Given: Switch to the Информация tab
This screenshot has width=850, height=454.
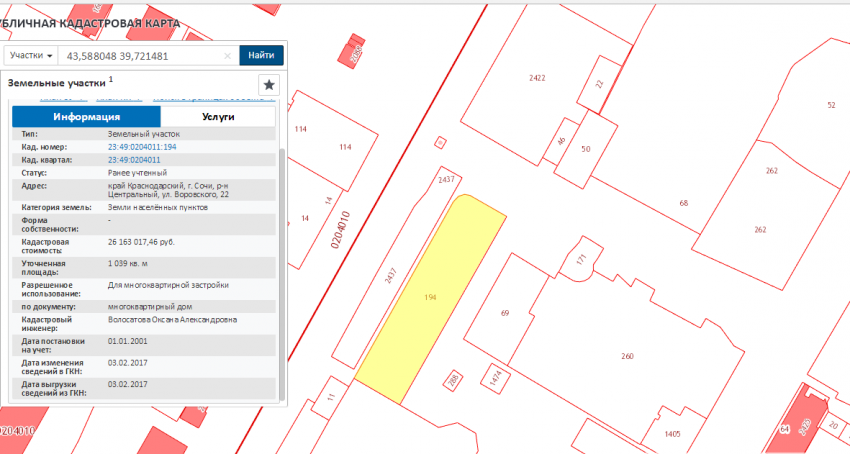Looking at the screenshot, I should 86,117.
